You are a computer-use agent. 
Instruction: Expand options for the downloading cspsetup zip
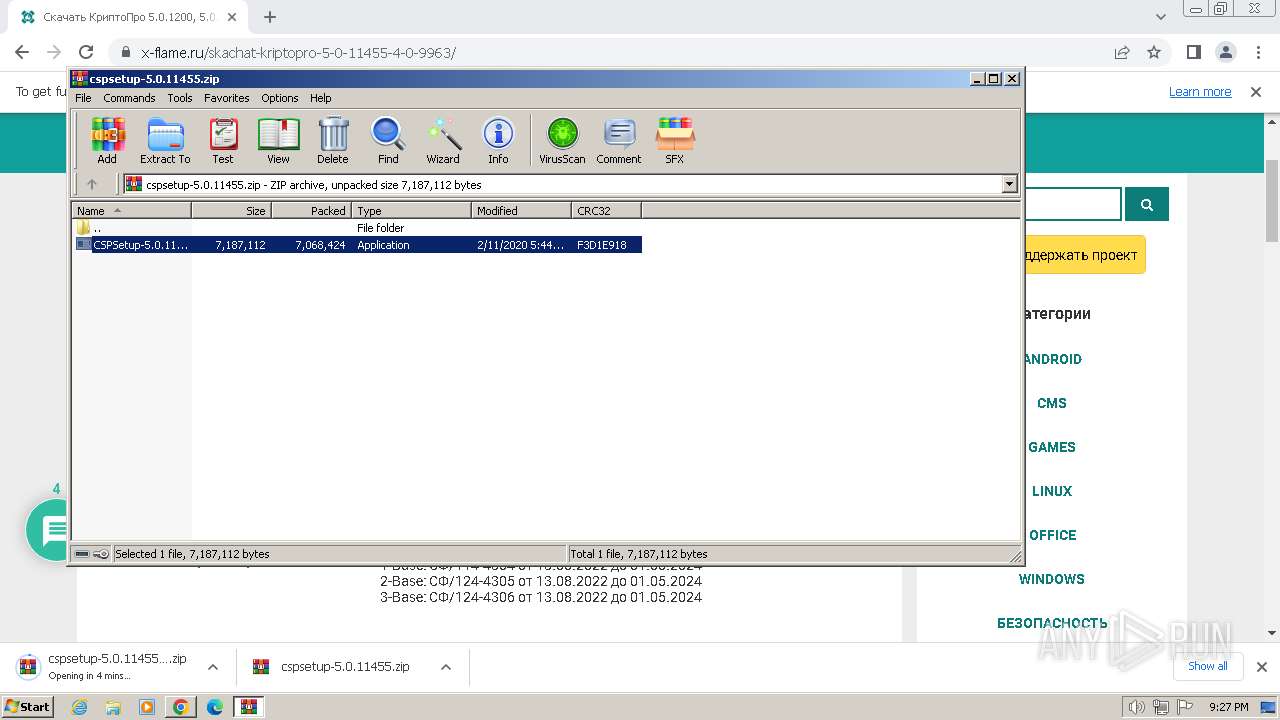point(212,667)
